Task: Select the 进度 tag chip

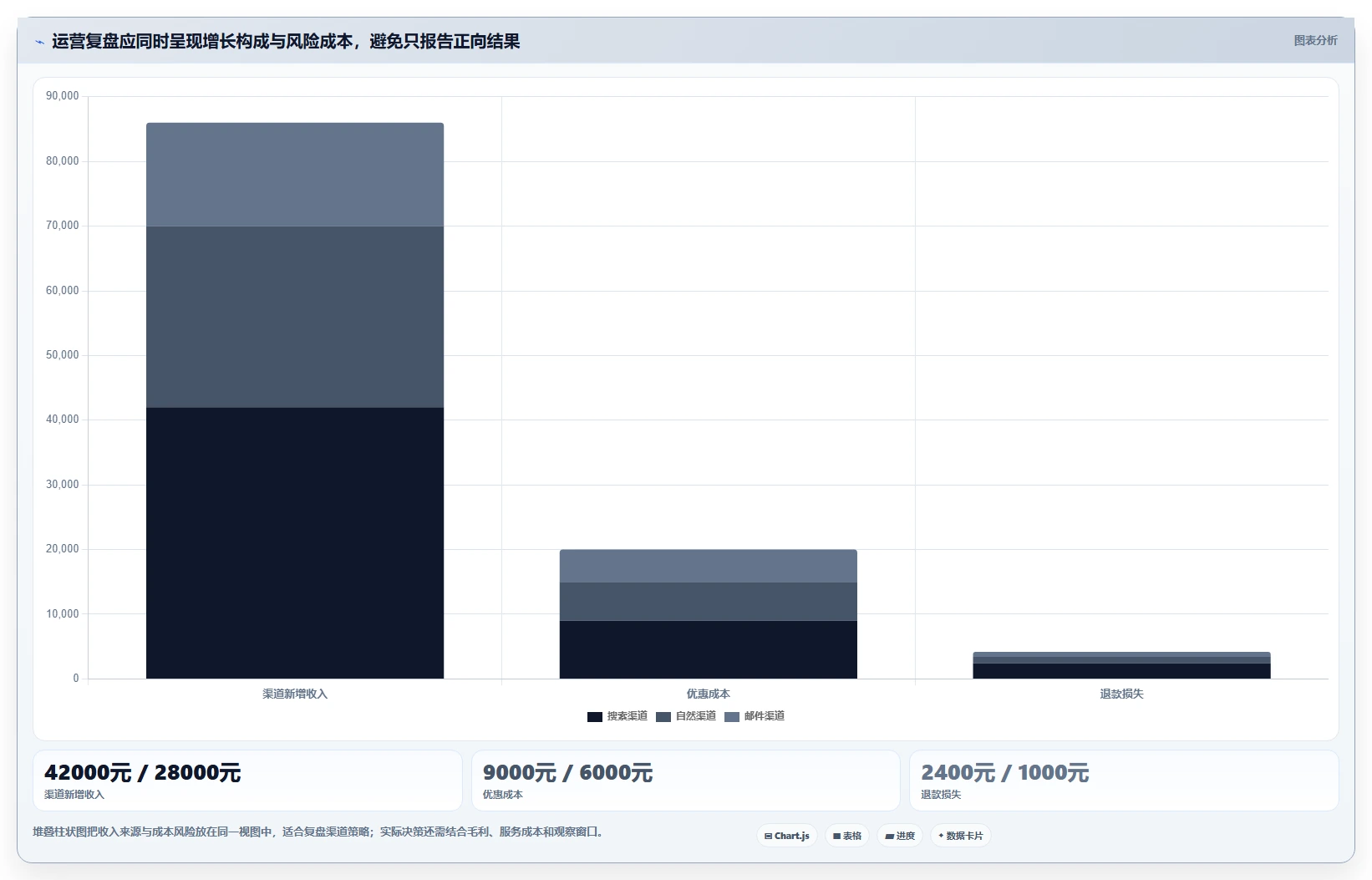Action: [900, 836]
